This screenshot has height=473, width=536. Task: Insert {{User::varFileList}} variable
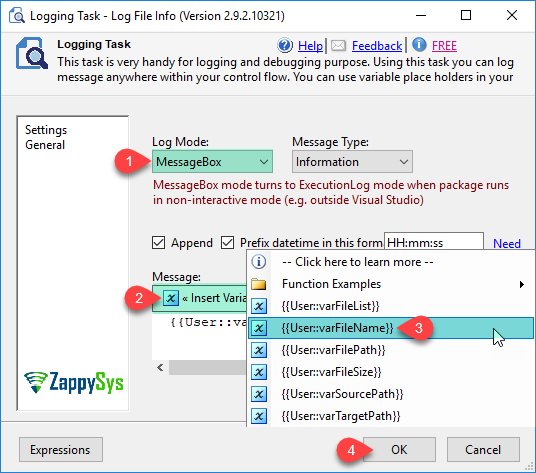point(390,306)
